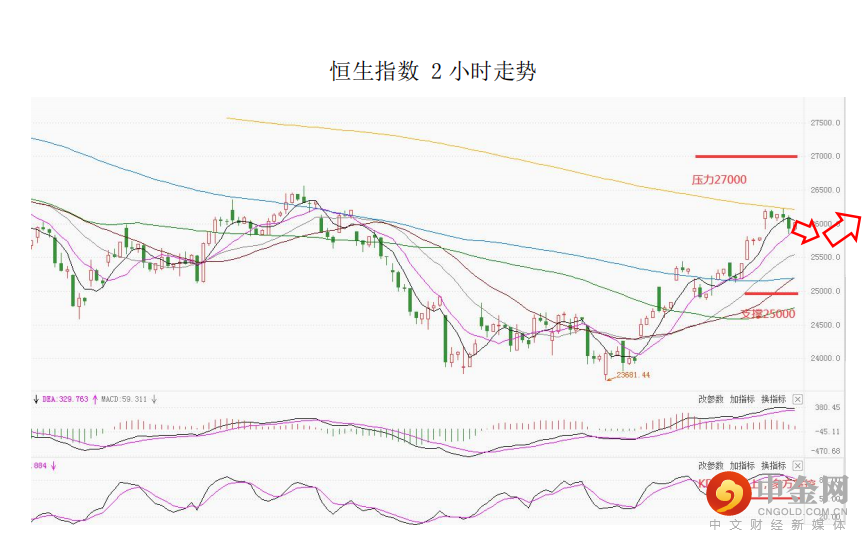This screenshot has height=543, width=863.
Task: Click the pink up arrow after DEA value
Action: click(x=96, y=398)
